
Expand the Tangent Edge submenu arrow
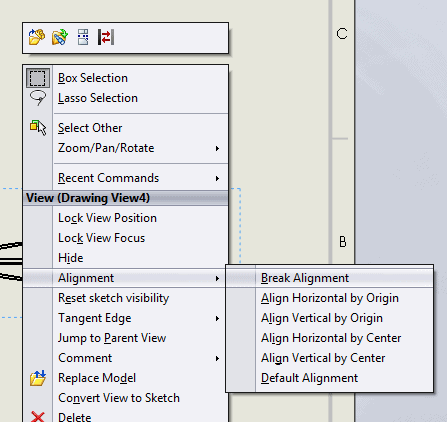click(x=217, y=318)
